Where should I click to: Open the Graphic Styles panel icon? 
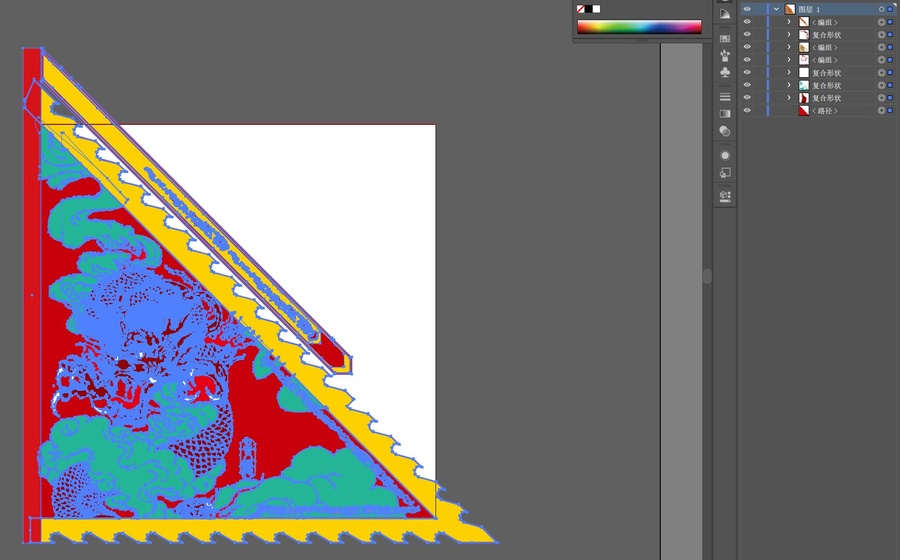725,172
